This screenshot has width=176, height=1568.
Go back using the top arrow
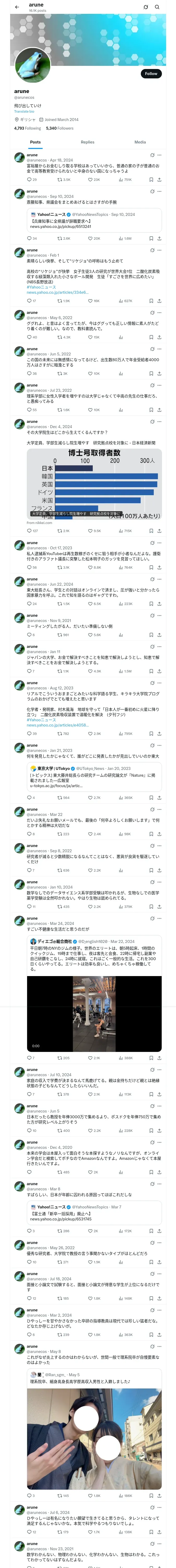click(x=17, y=7)
